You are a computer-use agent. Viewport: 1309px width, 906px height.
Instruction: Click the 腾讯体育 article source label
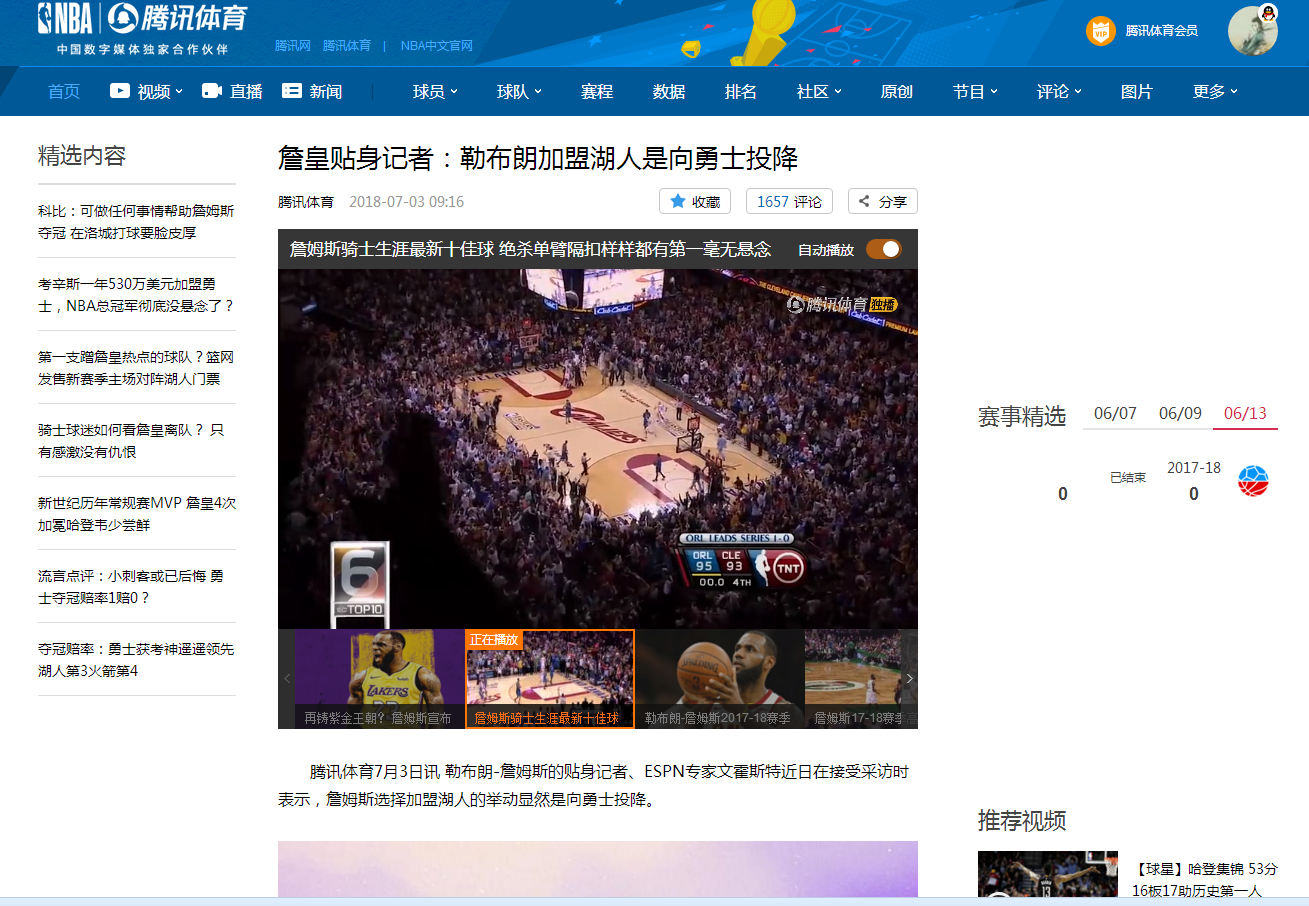306,202
